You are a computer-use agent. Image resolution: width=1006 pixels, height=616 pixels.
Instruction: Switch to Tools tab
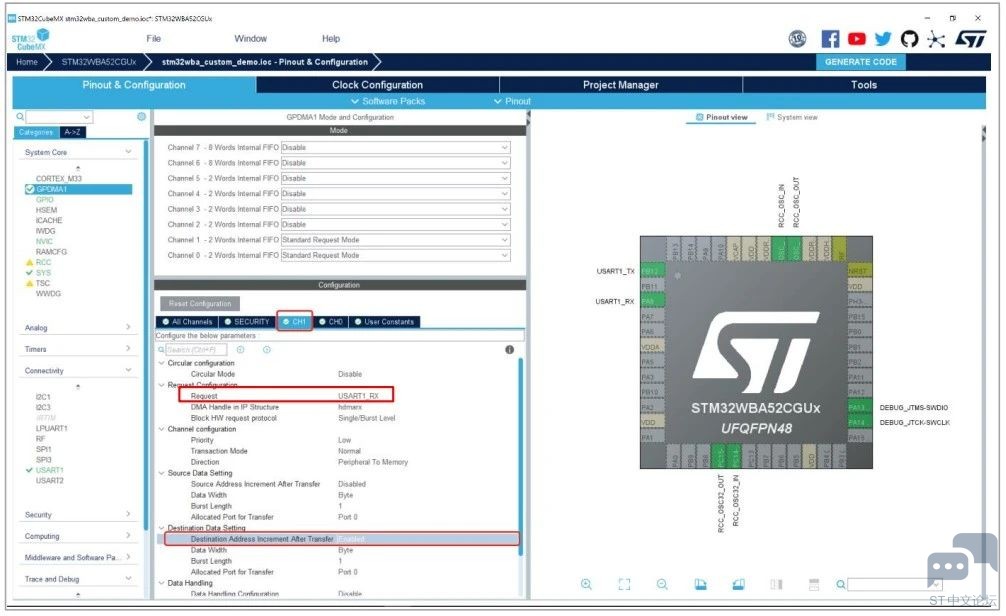click(864, 85)
